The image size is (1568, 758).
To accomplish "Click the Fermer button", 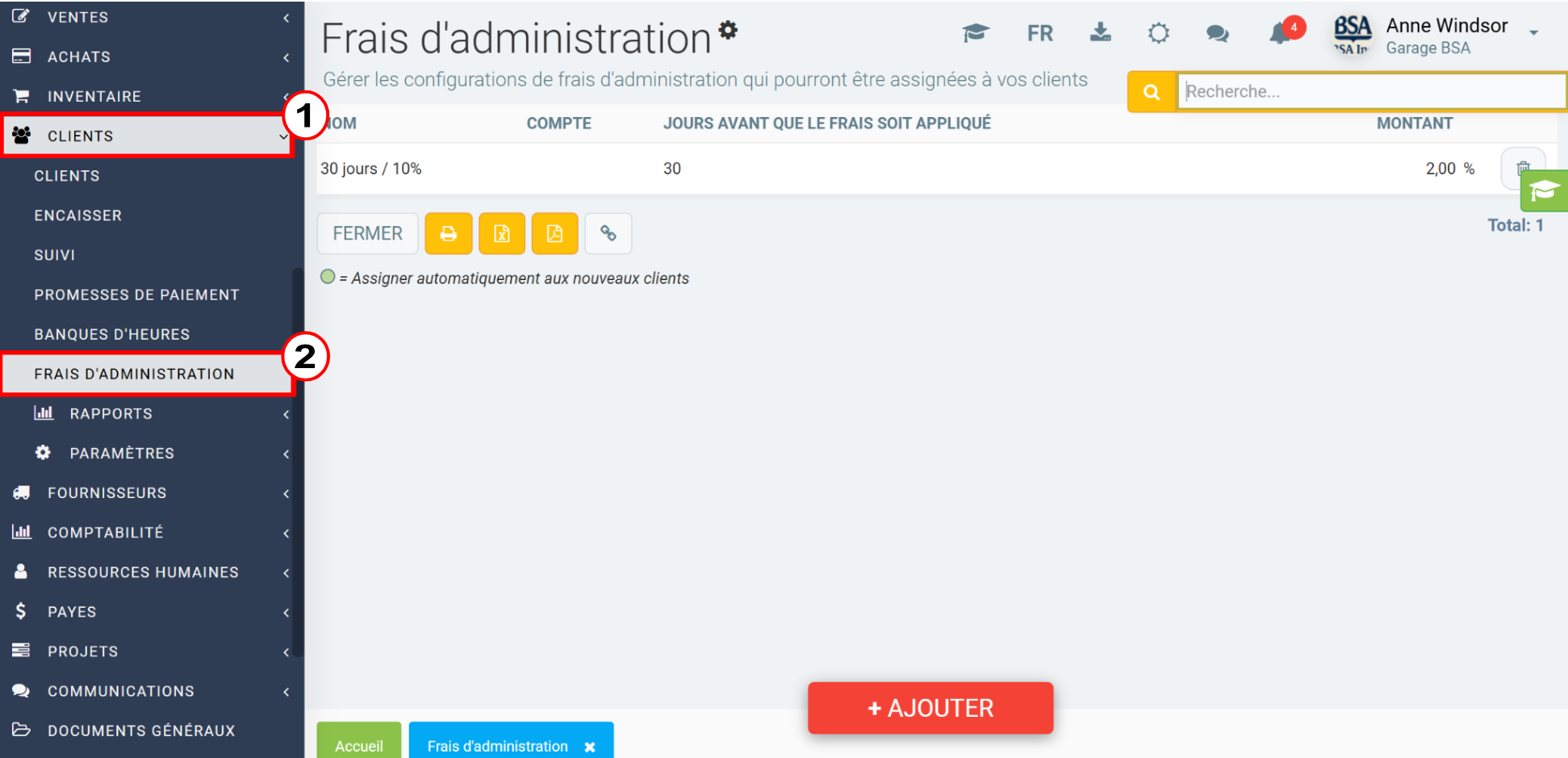I will pos(367,233).
